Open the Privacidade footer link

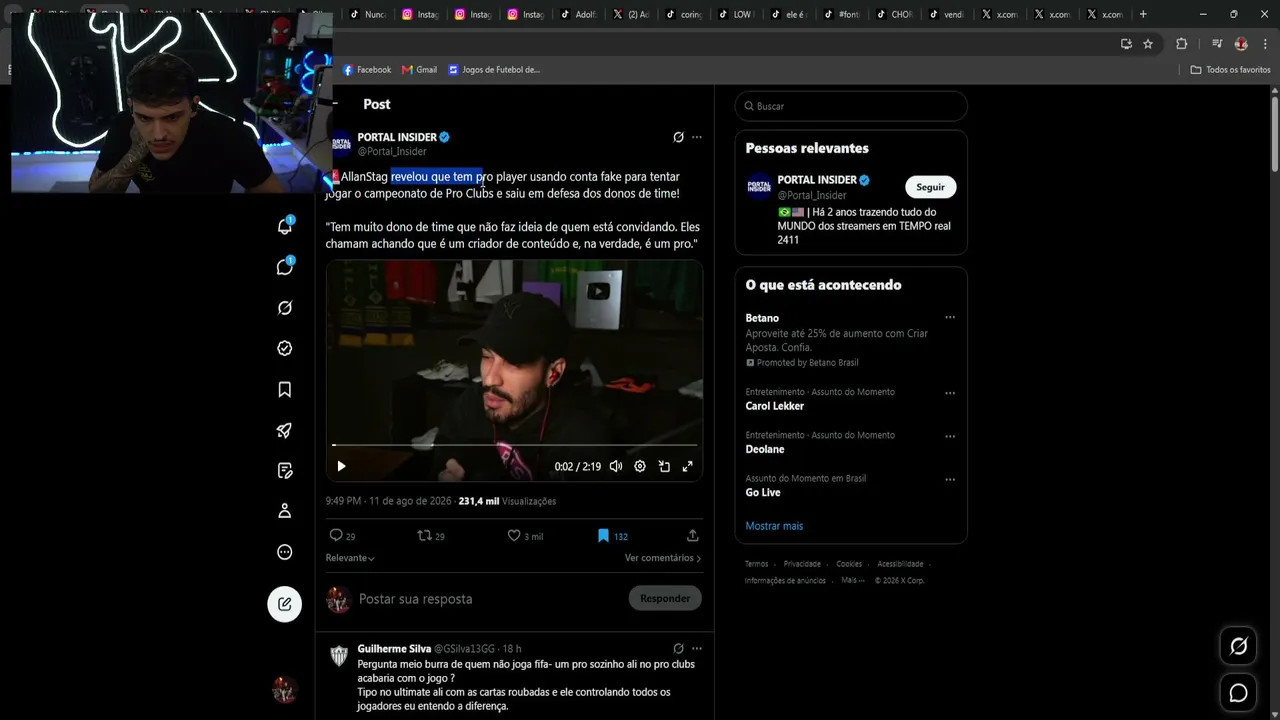pos(802,564)
